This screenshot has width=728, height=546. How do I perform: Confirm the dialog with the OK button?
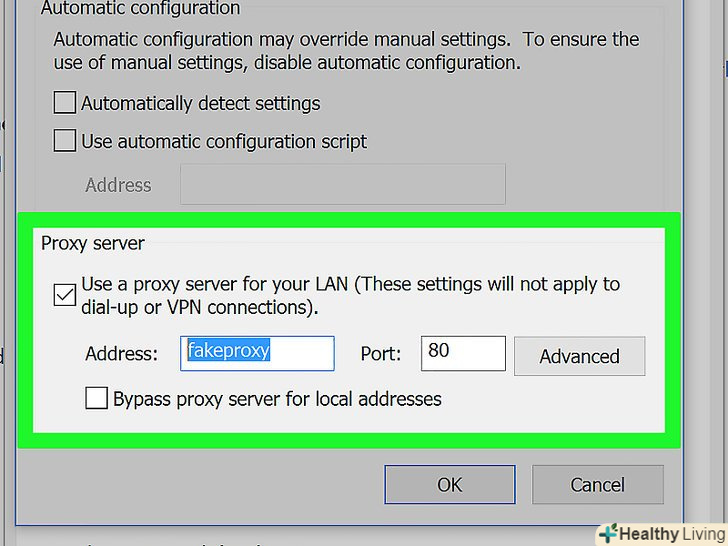450,484
